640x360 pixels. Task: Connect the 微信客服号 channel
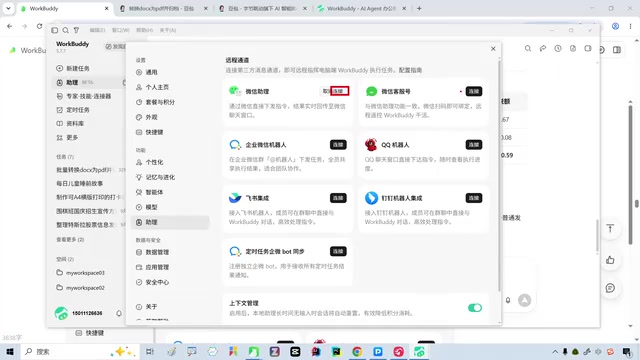[x=473, y=91]
